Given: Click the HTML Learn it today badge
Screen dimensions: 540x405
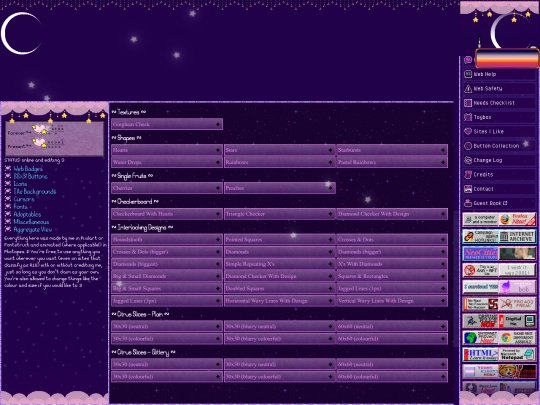Looking at the screenshot, I should [480, 354].
